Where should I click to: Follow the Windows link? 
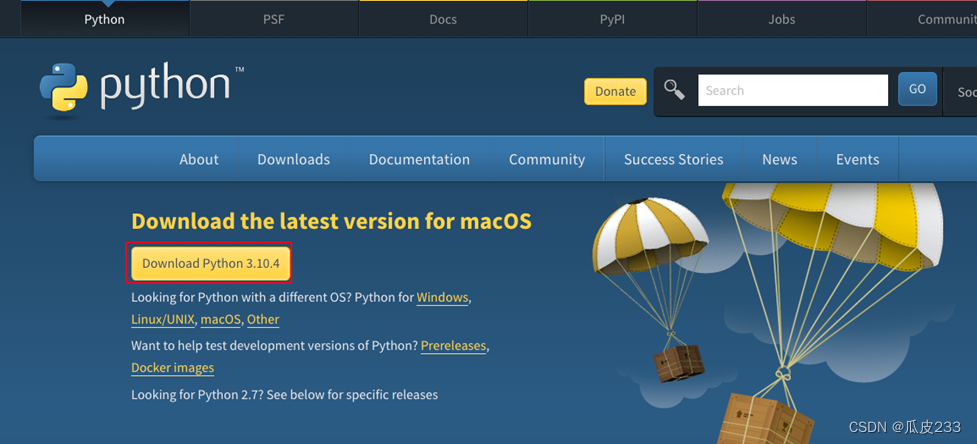point(442,298)
